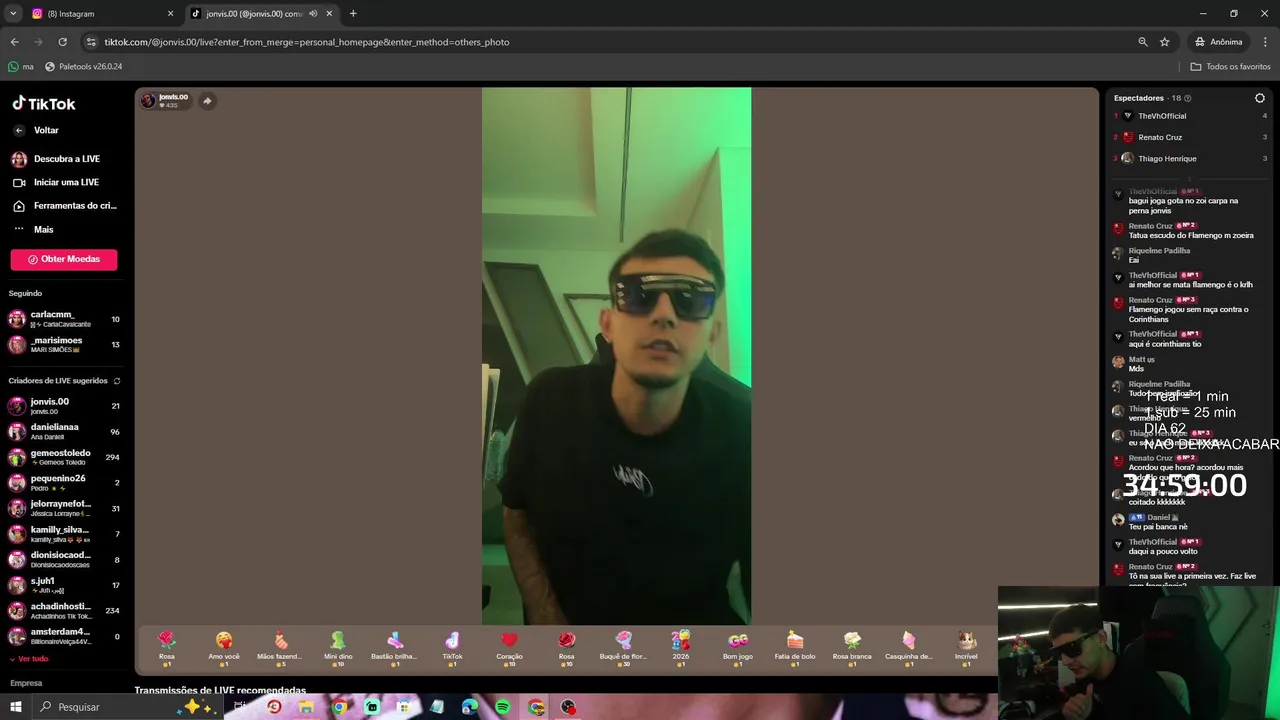This screenshot has height=720, width=1280.
Task: Open s.juh1 suggested live
Action: pos(64,585)
